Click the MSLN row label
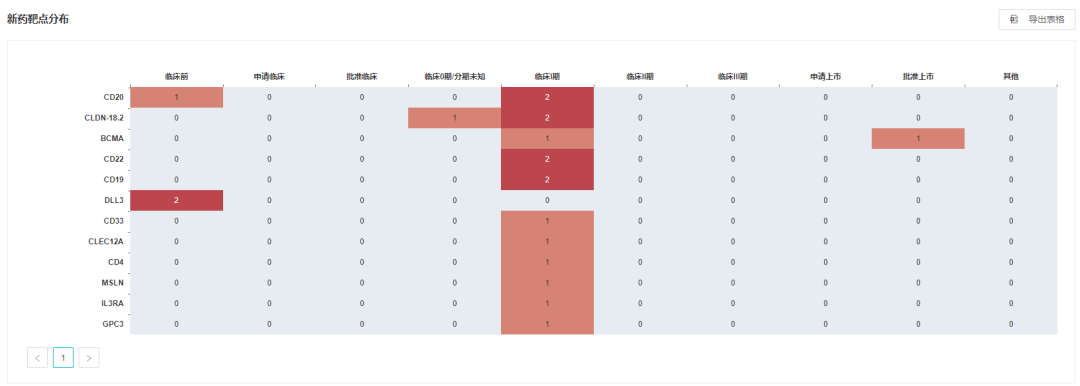The height and width of the screenshot is (386, 1080). 112,283
